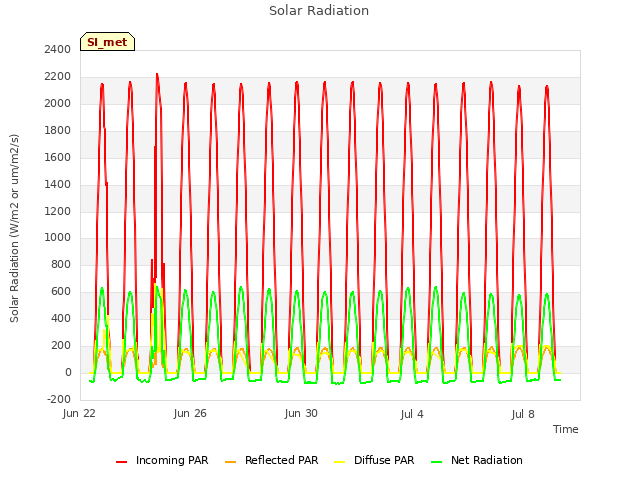This screenshot has height=480, width=640.
Task: Select the Diffuse PAR legend label
Action: pos(384,460)
